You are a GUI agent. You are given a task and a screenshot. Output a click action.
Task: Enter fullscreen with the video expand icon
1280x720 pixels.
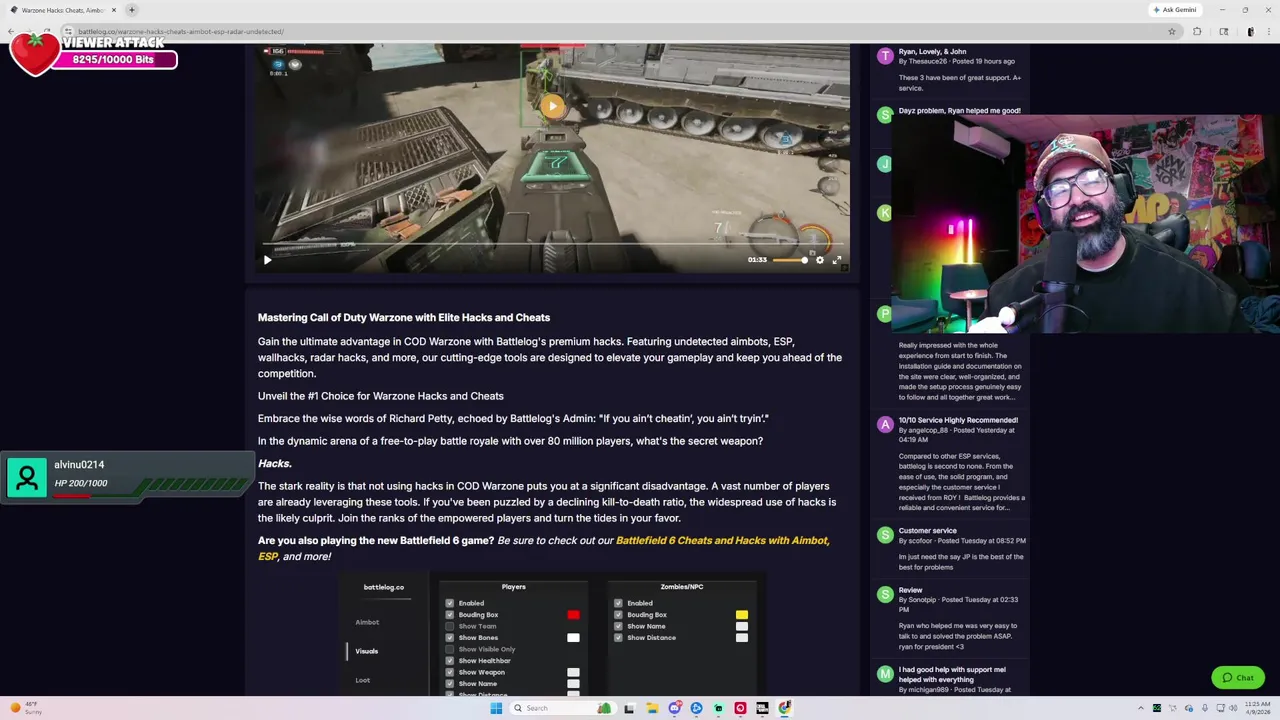click(837, 260)
